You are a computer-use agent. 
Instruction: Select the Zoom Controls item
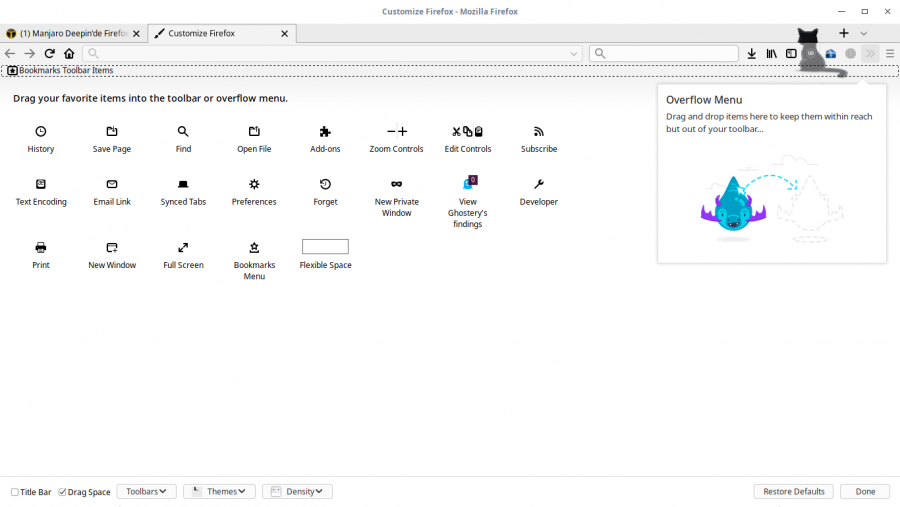397,131
